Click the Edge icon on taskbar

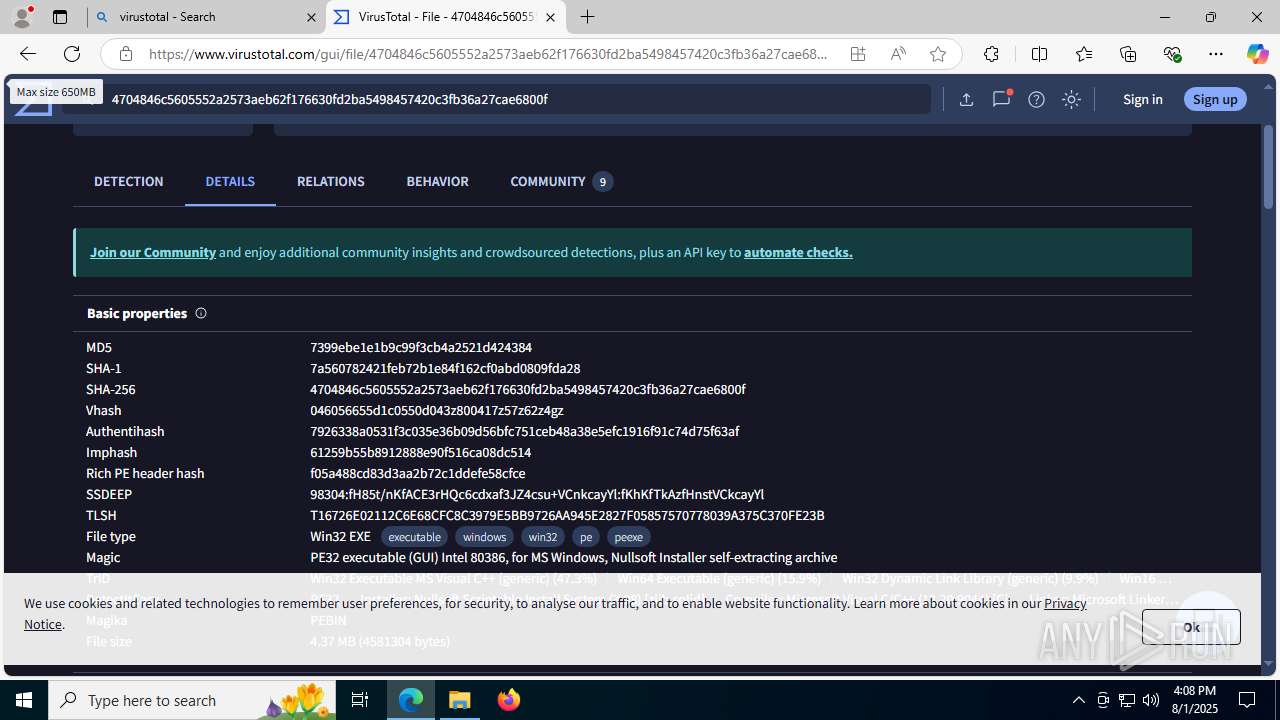[411, 700]
